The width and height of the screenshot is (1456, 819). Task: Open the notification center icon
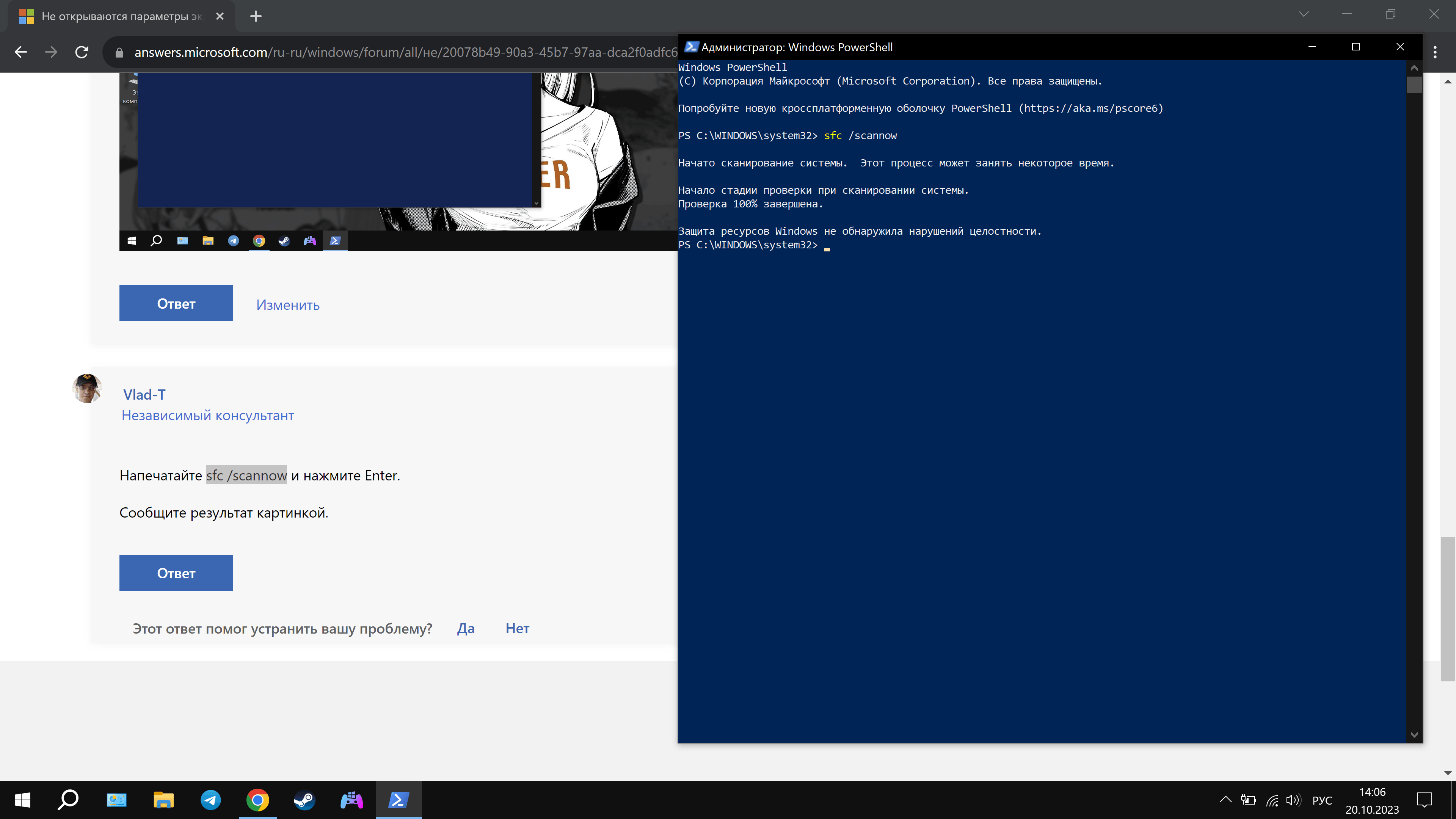click(x=1424, y=800)
